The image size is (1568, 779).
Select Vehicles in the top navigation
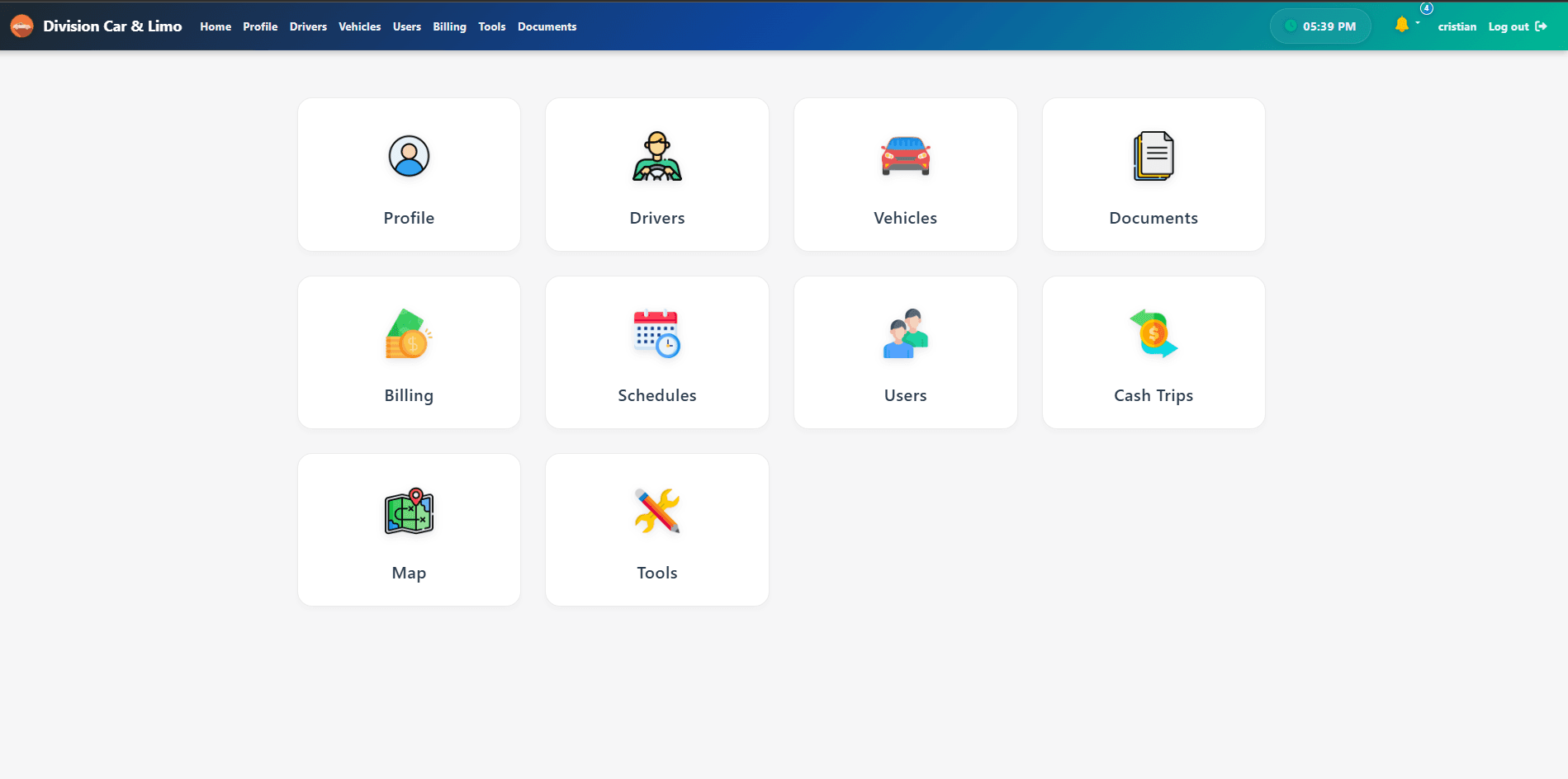[x=359, y=26]
